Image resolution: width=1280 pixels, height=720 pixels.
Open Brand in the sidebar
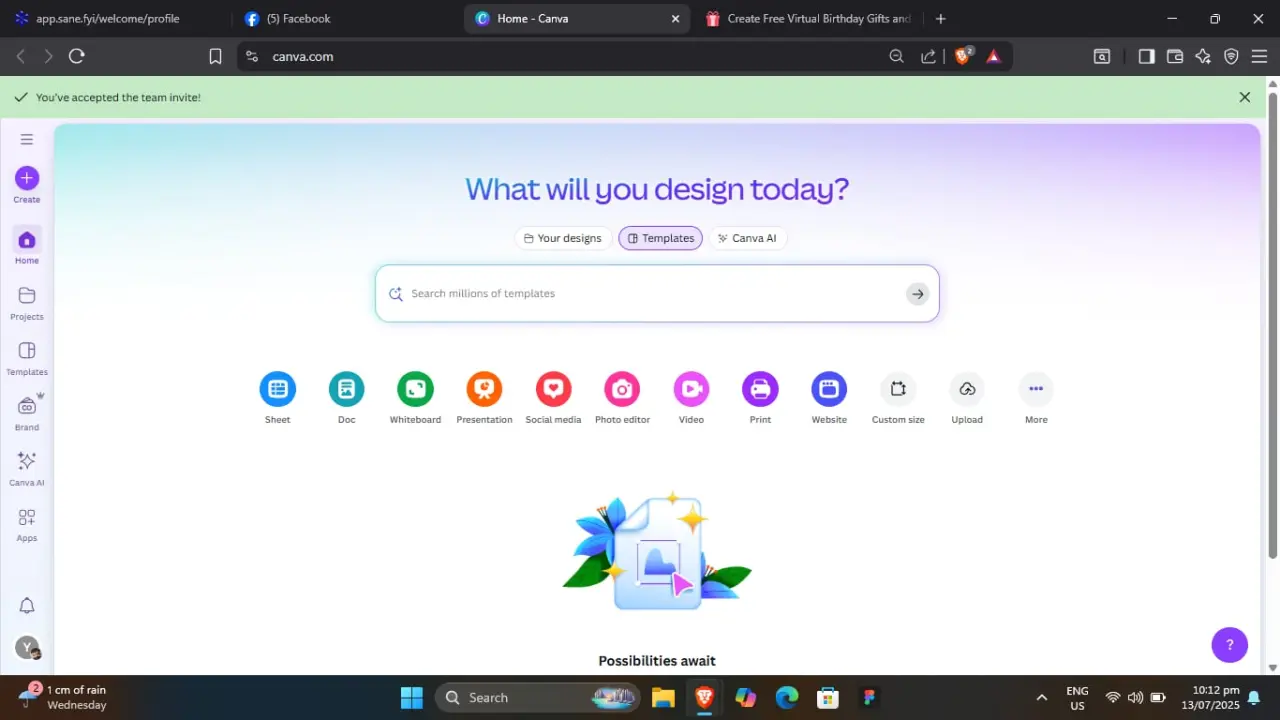click(x=27, y=413)
